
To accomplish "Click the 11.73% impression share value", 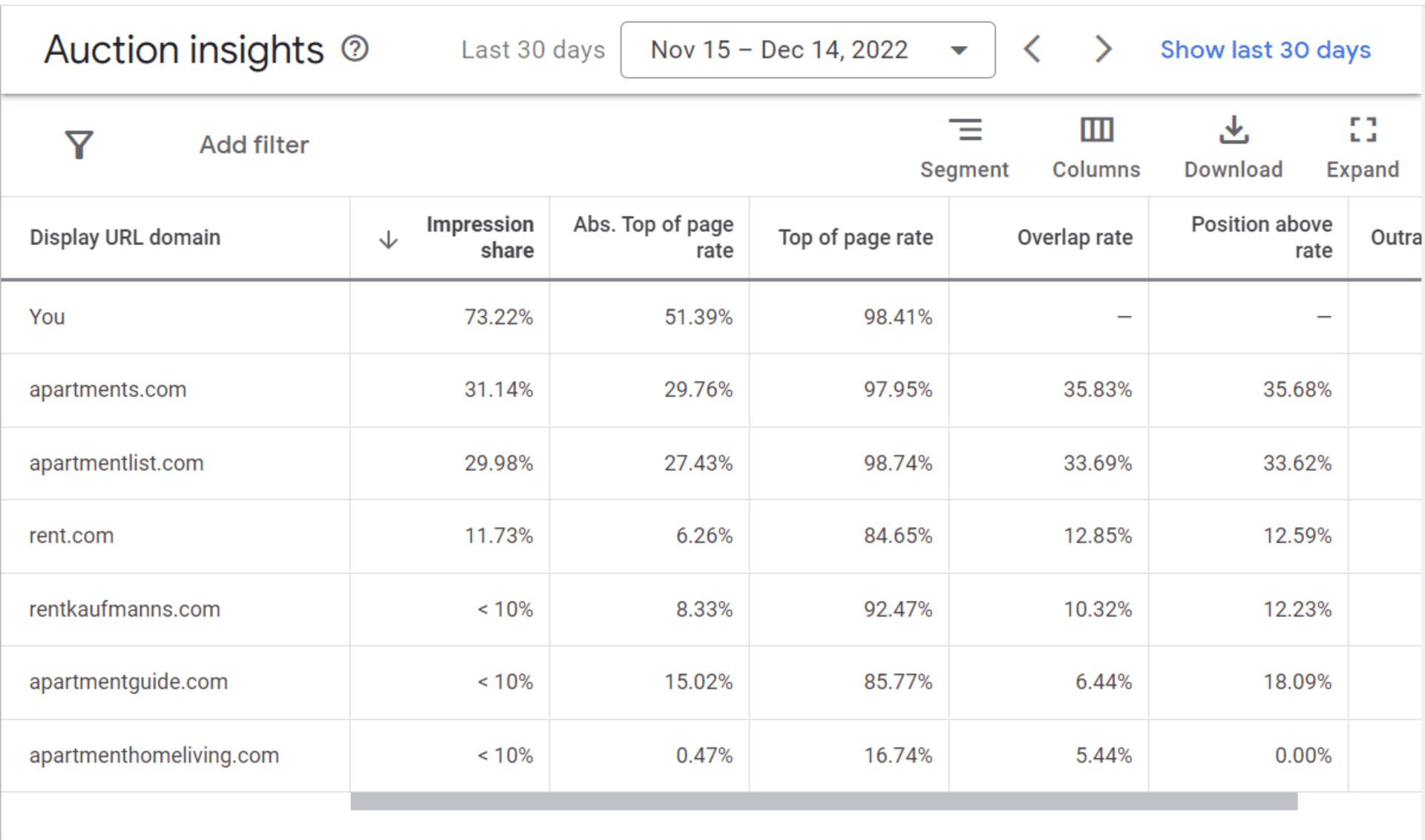I will coord(499,536).
